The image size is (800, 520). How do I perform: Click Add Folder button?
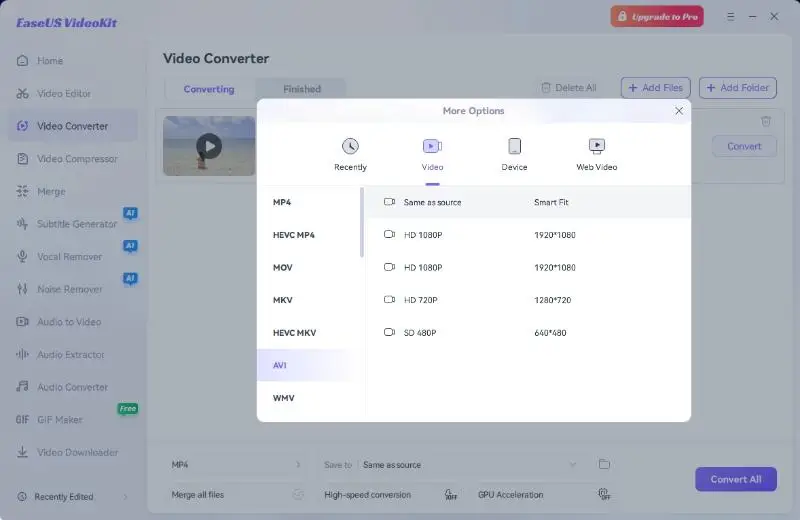click(x=738, y=88)
